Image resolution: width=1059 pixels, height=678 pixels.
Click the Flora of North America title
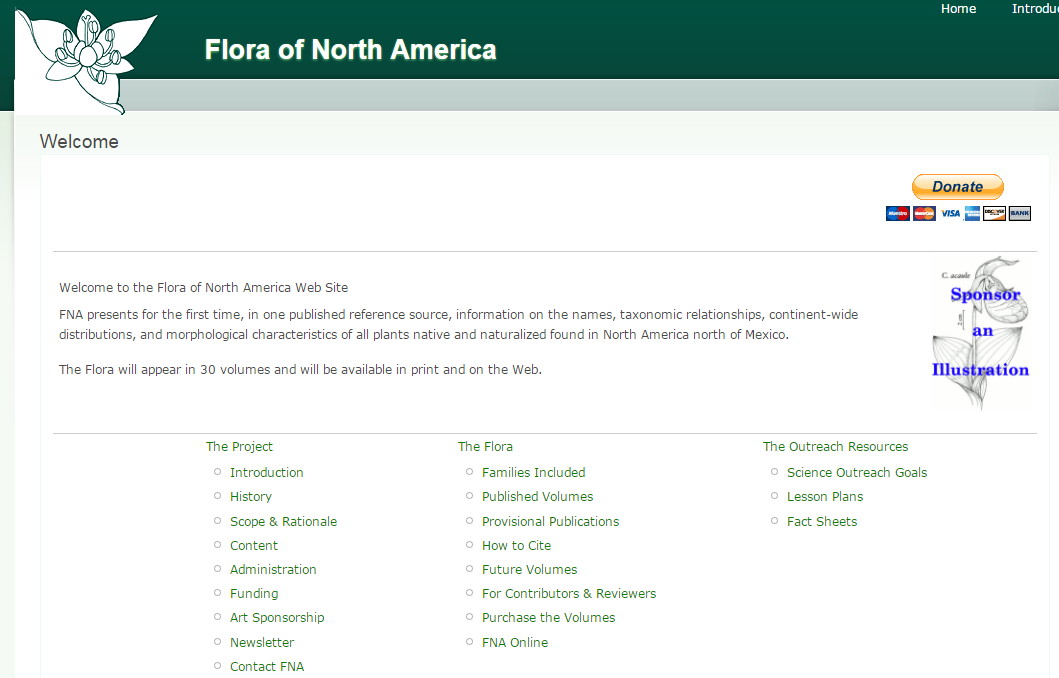click(x=350, y=50)
